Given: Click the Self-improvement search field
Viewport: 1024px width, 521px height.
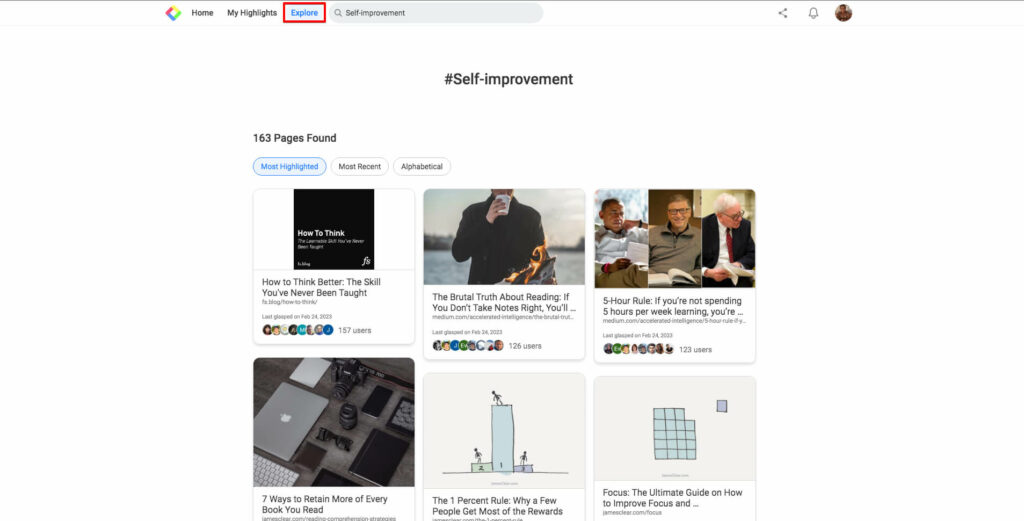Looking at the screenshot, I should (436, 13).
